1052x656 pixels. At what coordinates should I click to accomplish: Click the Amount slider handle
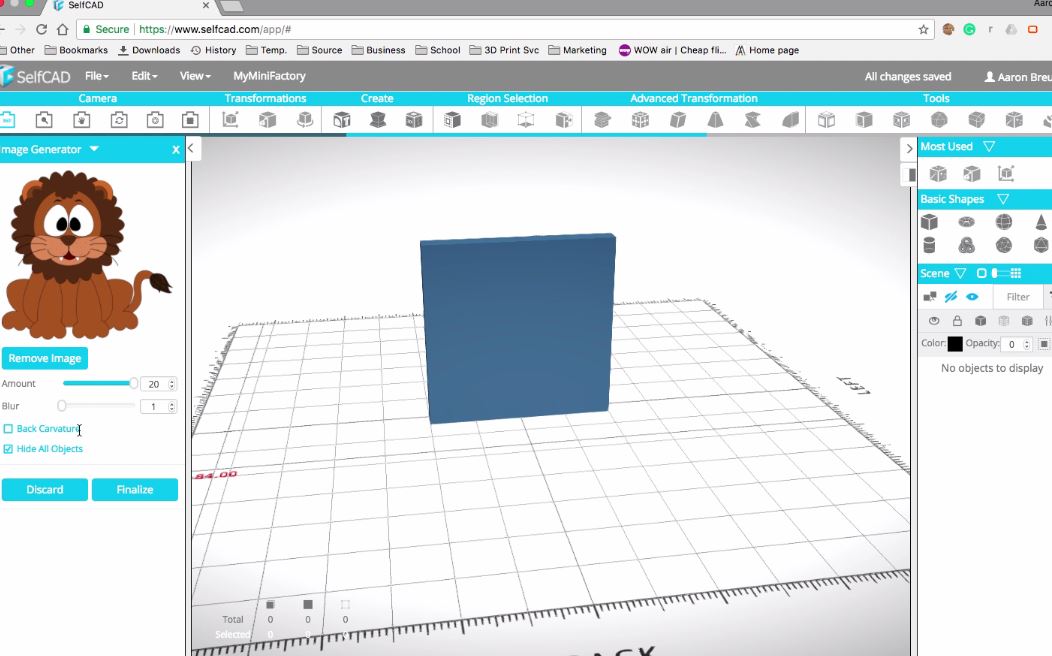point(134,383)
